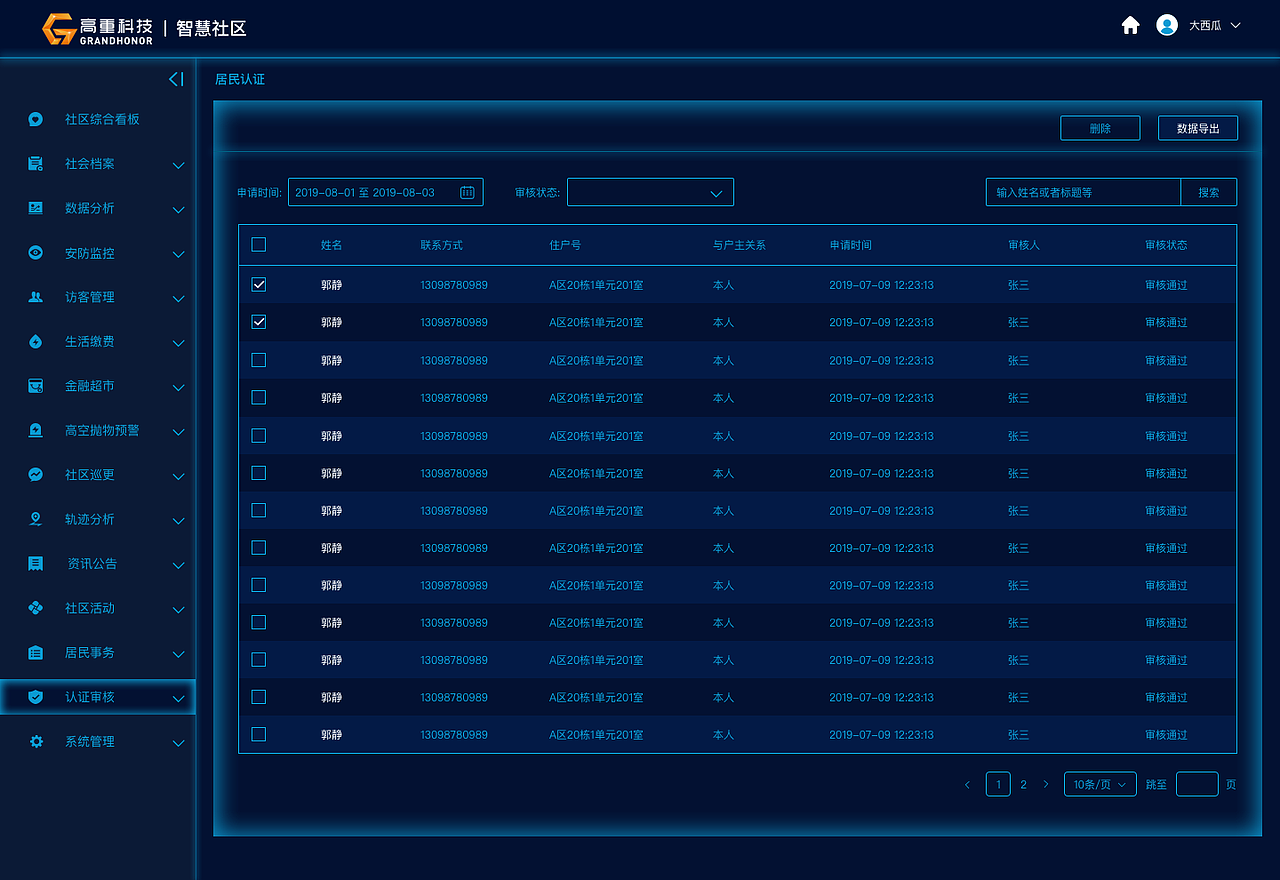Click the 申请时间 column header
1280x880 pixels.
[850, 245]
